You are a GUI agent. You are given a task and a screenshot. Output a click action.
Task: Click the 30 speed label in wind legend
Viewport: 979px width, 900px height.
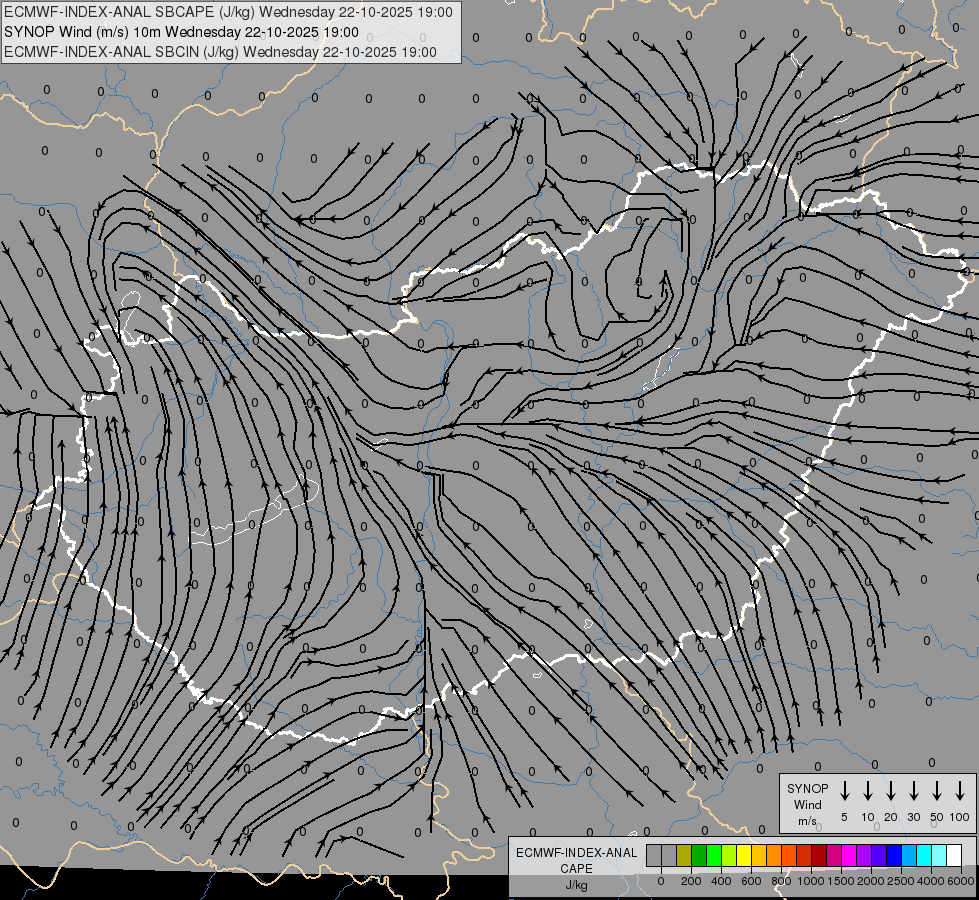coord(913,817)
